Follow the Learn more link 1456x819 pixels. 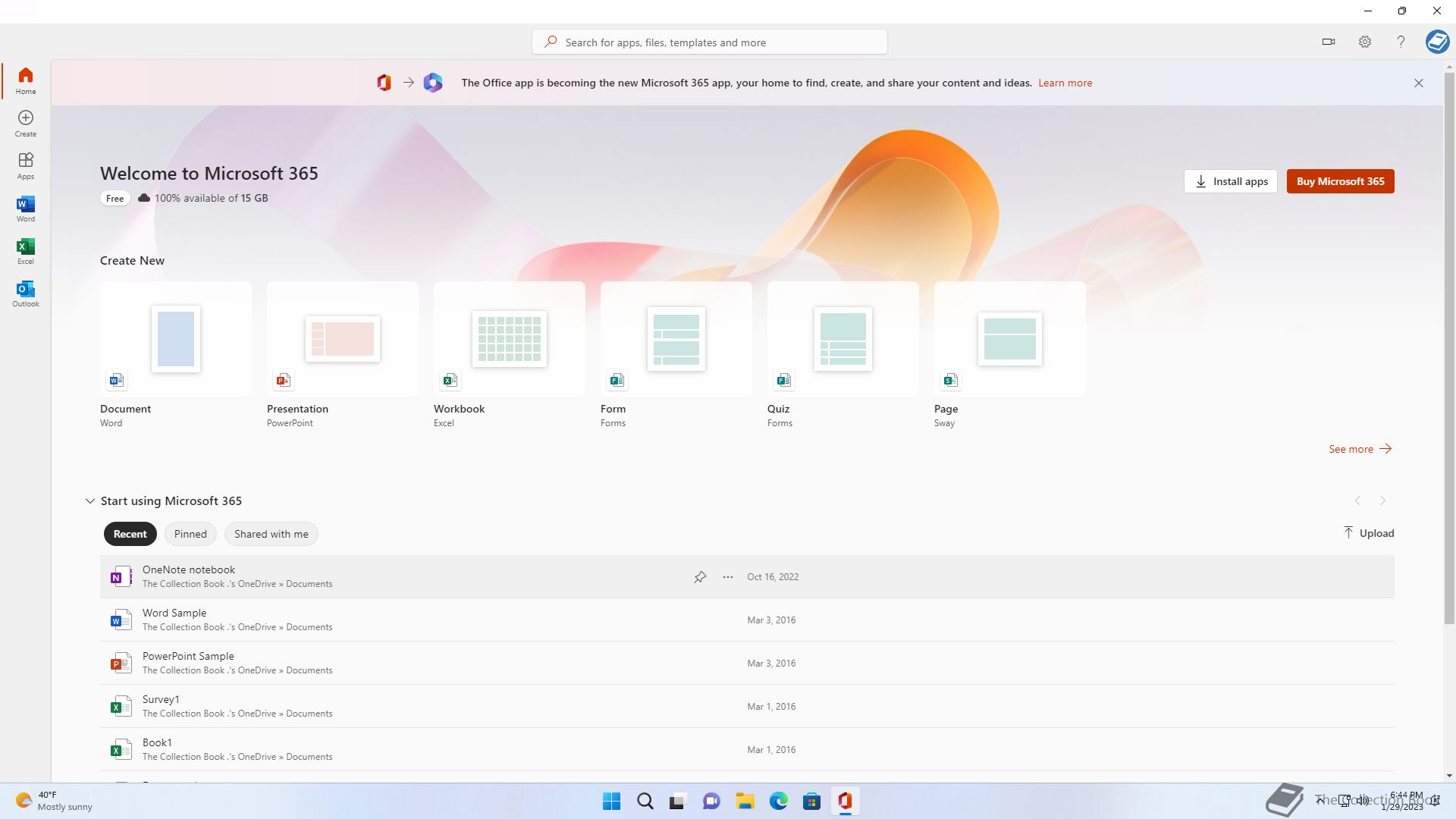pyautogui.click(x=1065, y=83)
